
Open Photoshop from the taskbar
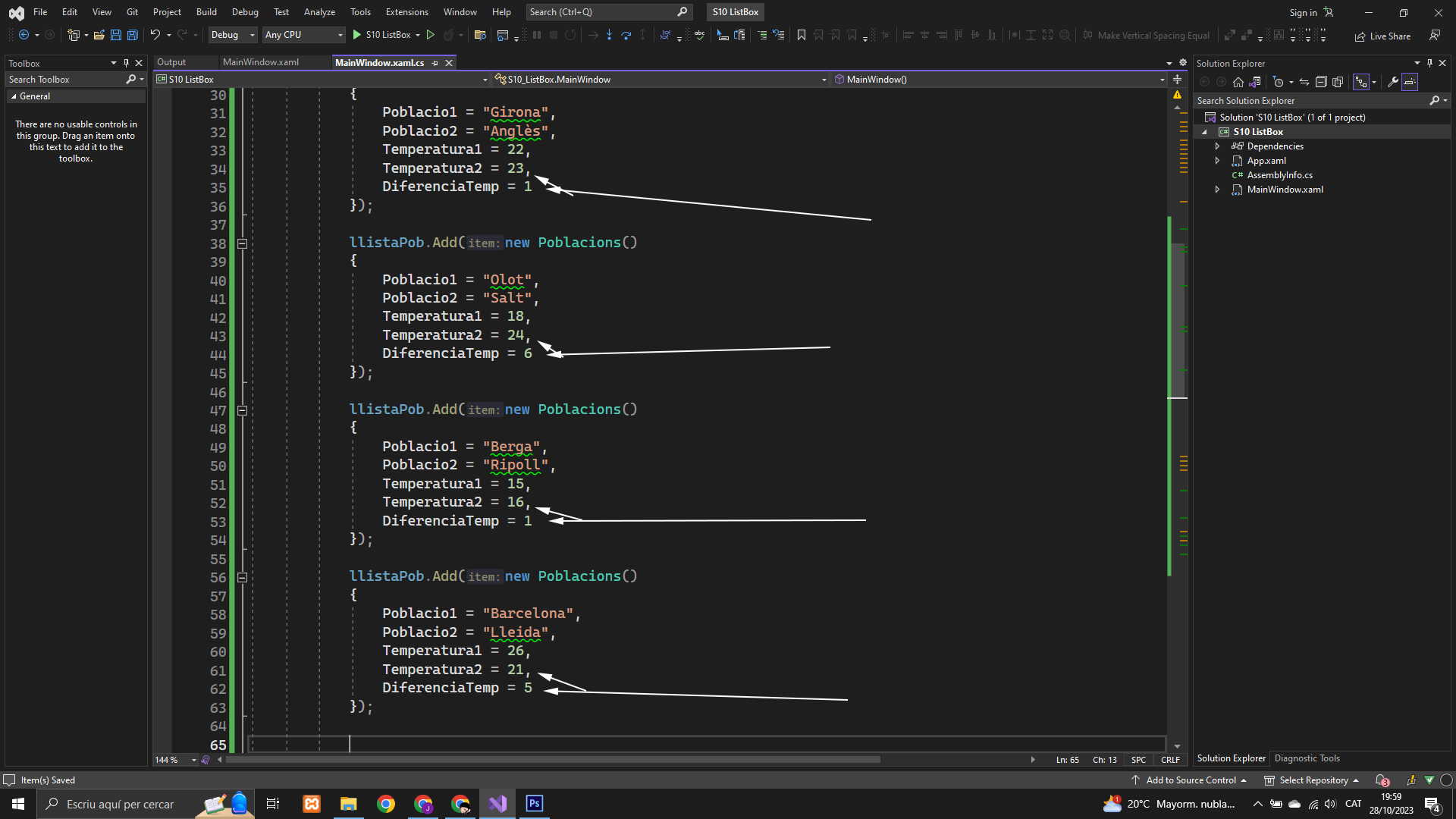pyautogui.click(x=535, y=804)
